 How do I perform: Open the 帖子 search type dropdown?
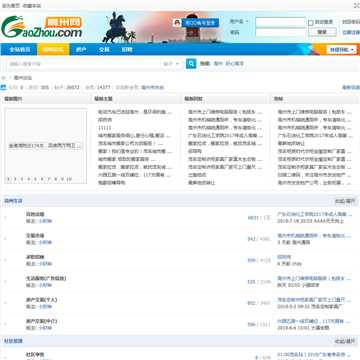[172, 64]
